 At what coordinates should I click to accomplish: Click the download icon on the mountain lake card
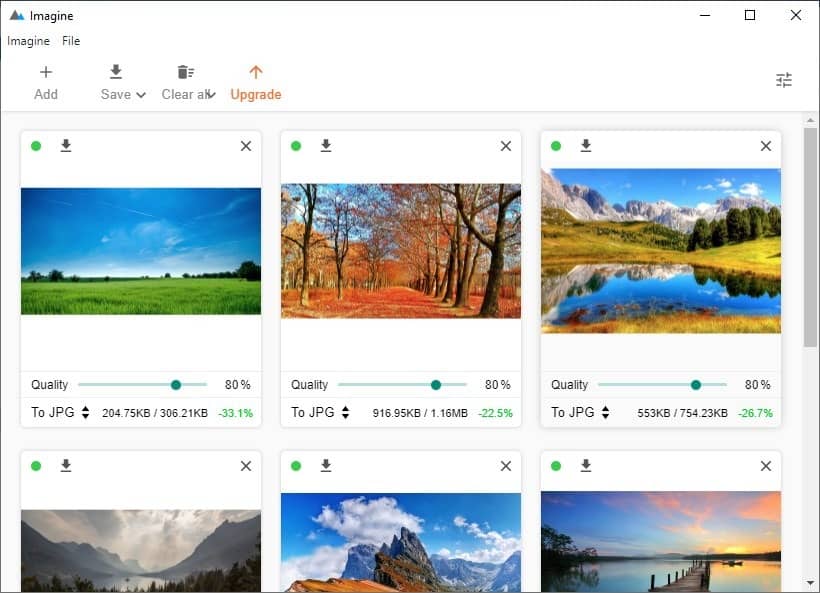pos(585,145)
